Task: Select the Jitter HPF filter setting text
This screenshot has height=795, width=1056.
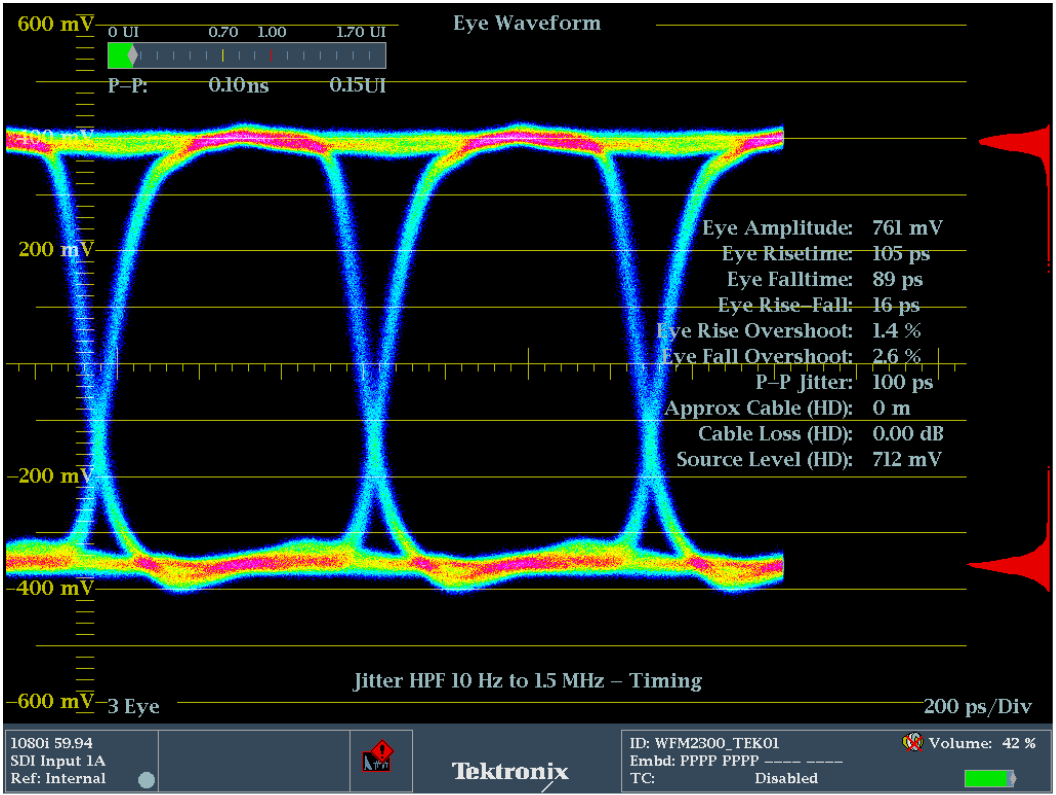Action: click(527, 681)
